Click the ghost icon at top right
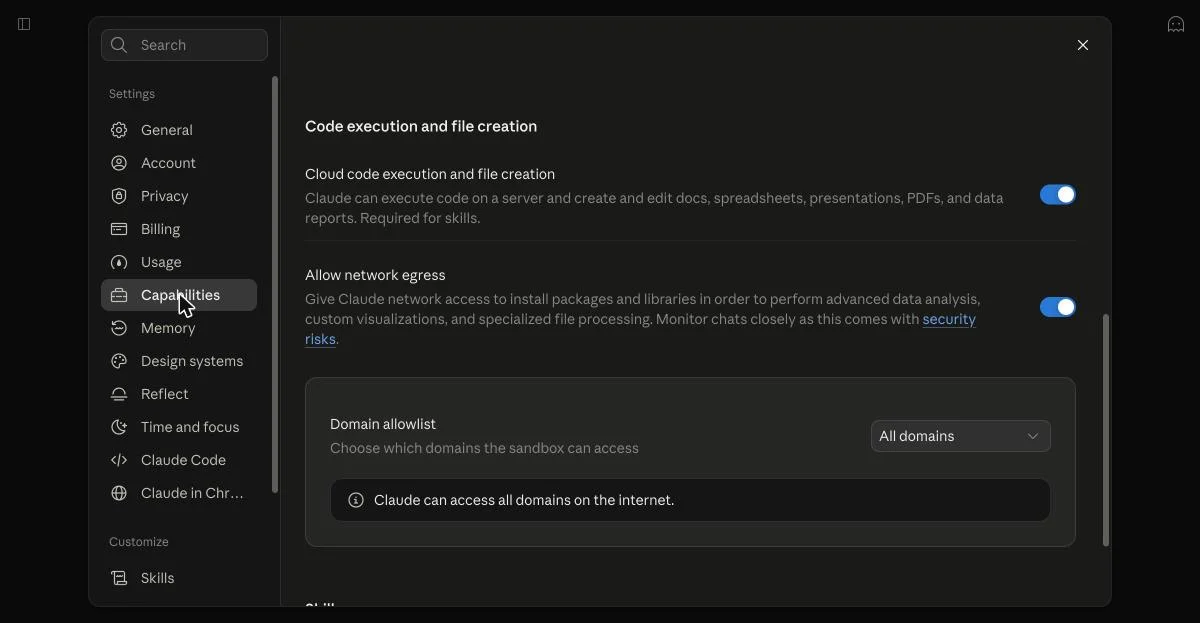This screenshot has height=623, width=1200. click(x=1176, y=24)
